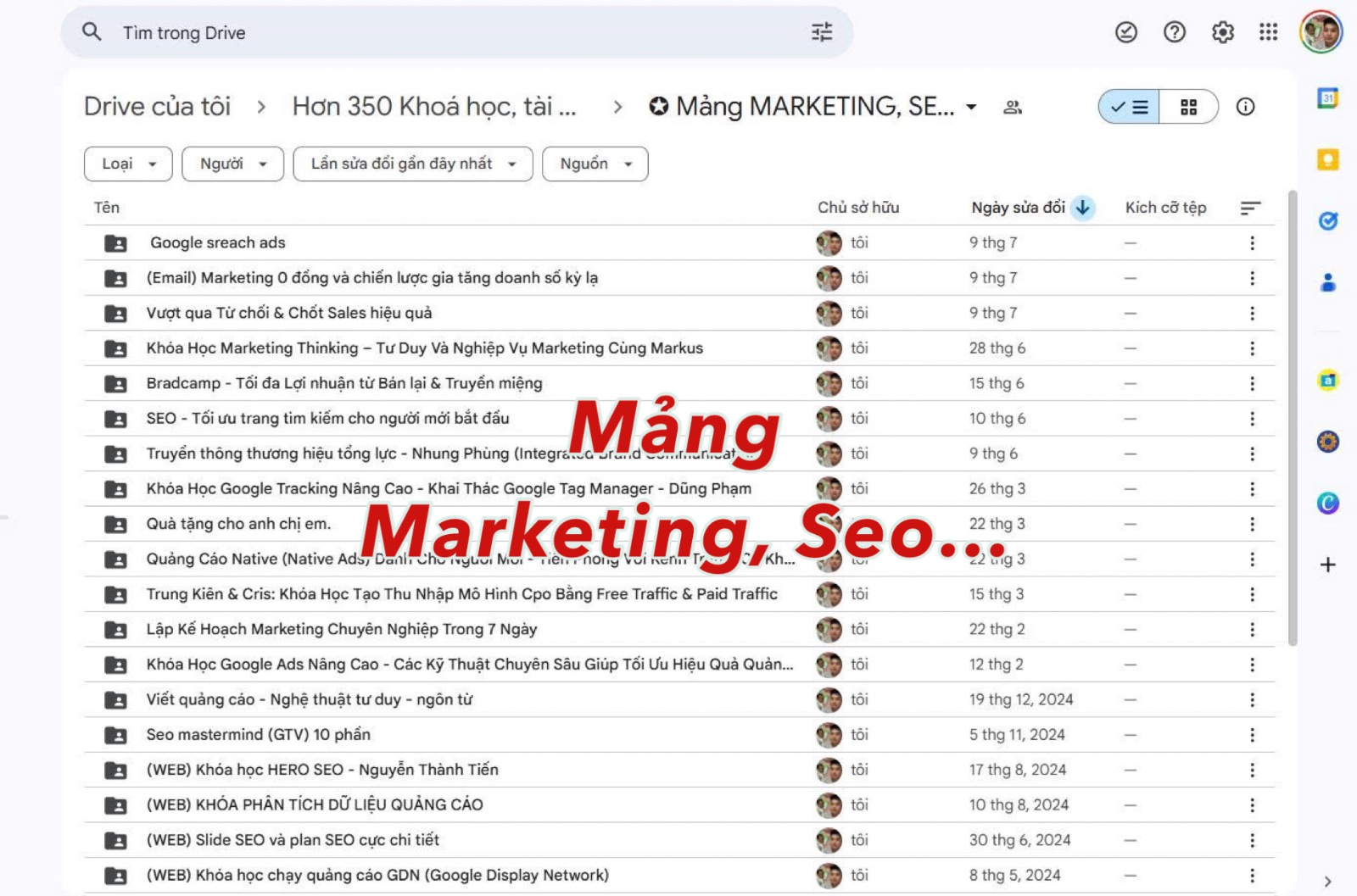Image resolution: width=1357 pixels, height=896 pixels.
Task: Open the Nguồn filter dropdown
Action: click(595, 164)
